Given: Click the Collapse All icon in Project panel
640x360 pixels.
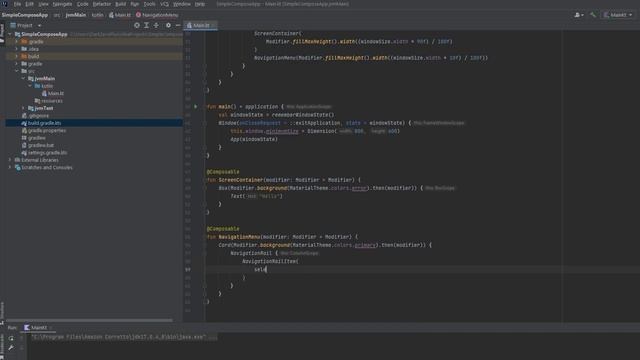Looking at the screenshot, I should tap(156, 25).
